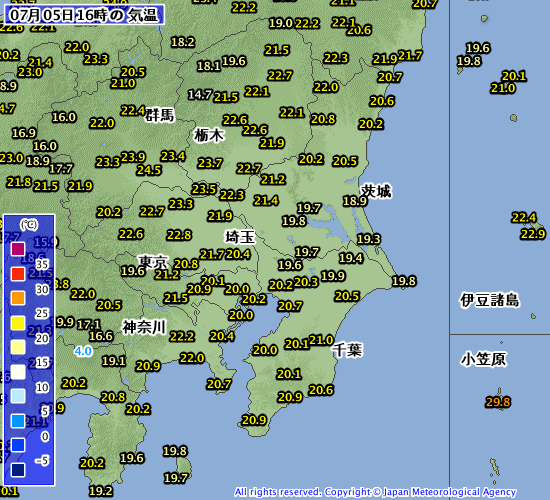The image size is (550, 500).
Task: Click the pale yellow 15-20°C legend swatch
Action: (x=18, y=347)
